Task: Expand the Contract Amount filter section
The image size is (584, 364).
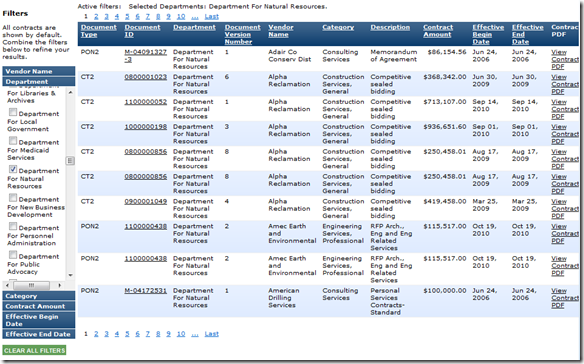Action: pyautogui.click(x=39, y=306)
